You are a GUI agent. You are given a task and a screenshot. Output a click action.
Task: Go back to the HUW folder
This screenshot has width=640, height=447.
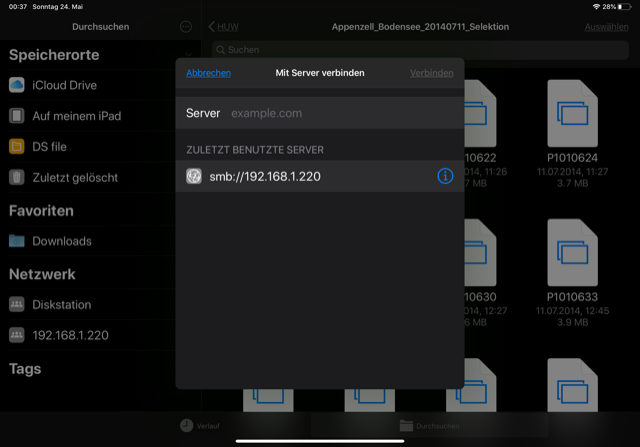coord(225,26)
